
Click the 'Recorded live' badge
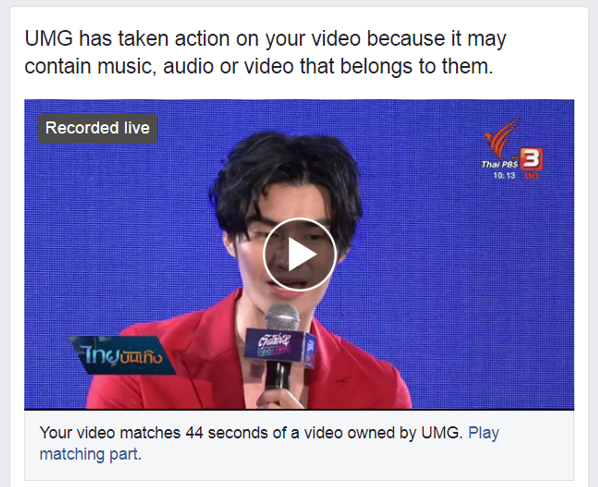(98, 128)
